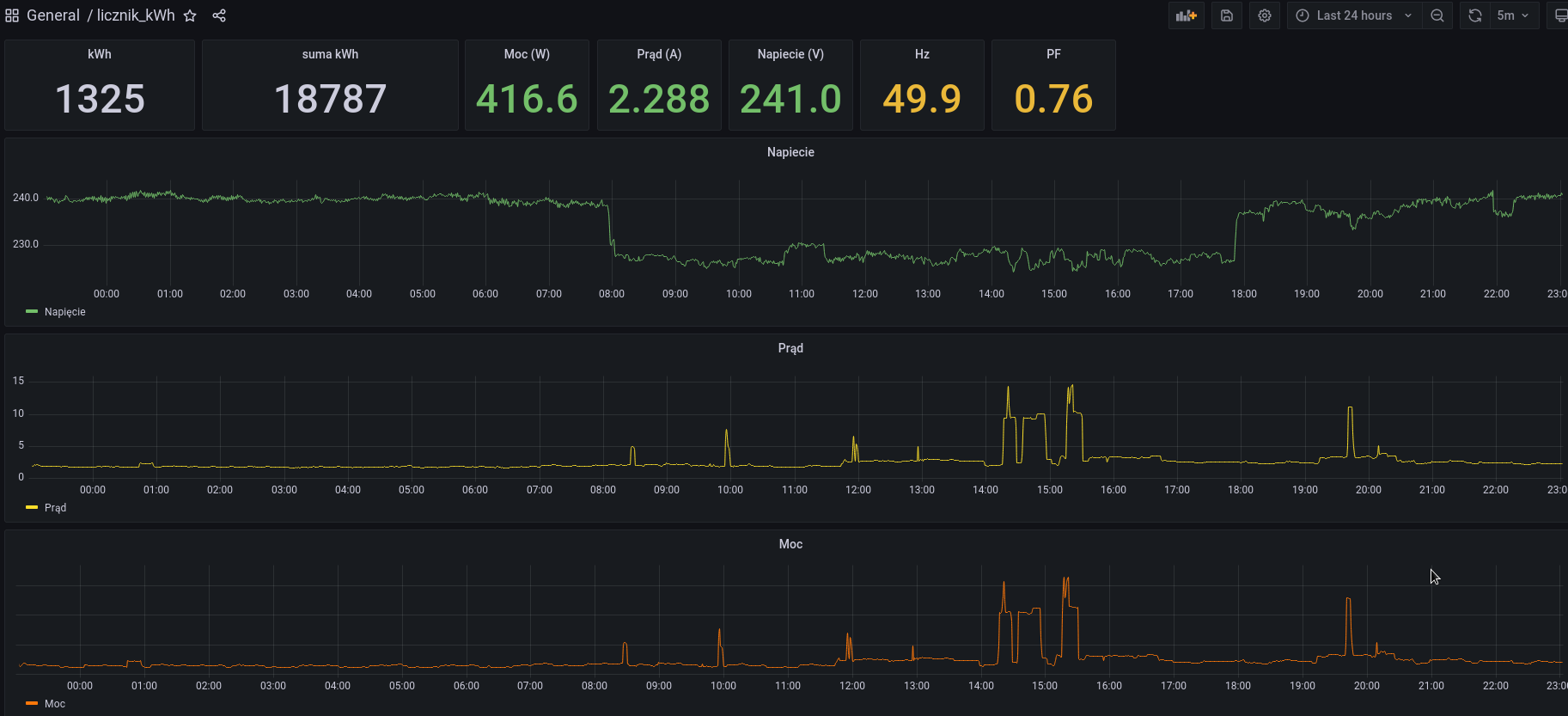
Task: Refresh the dashboard now
Action: pyautogui.click(x=1474, y=15)
